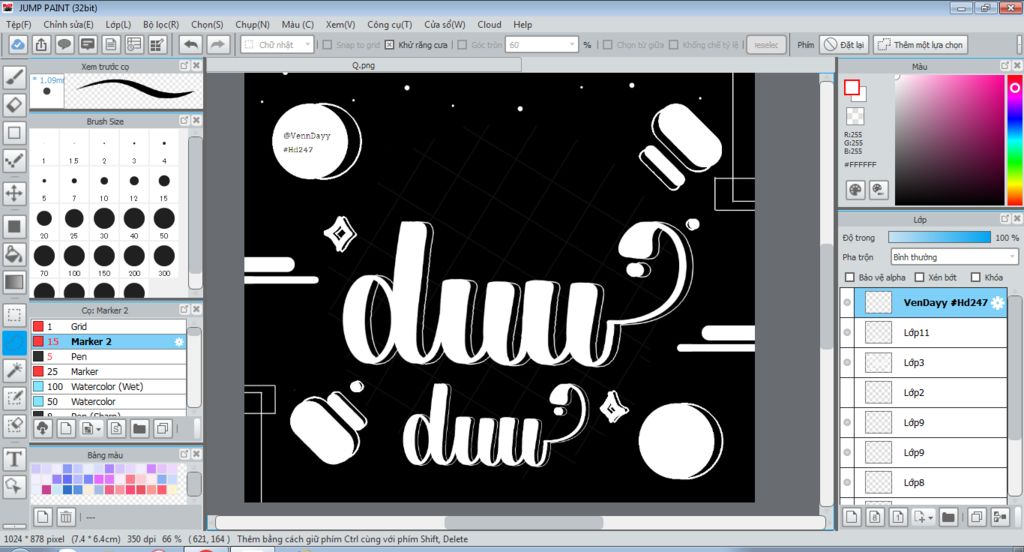Add a new 1-bit layer
The height and width of the screenshot is (552, 1024).
coord(898,517)
